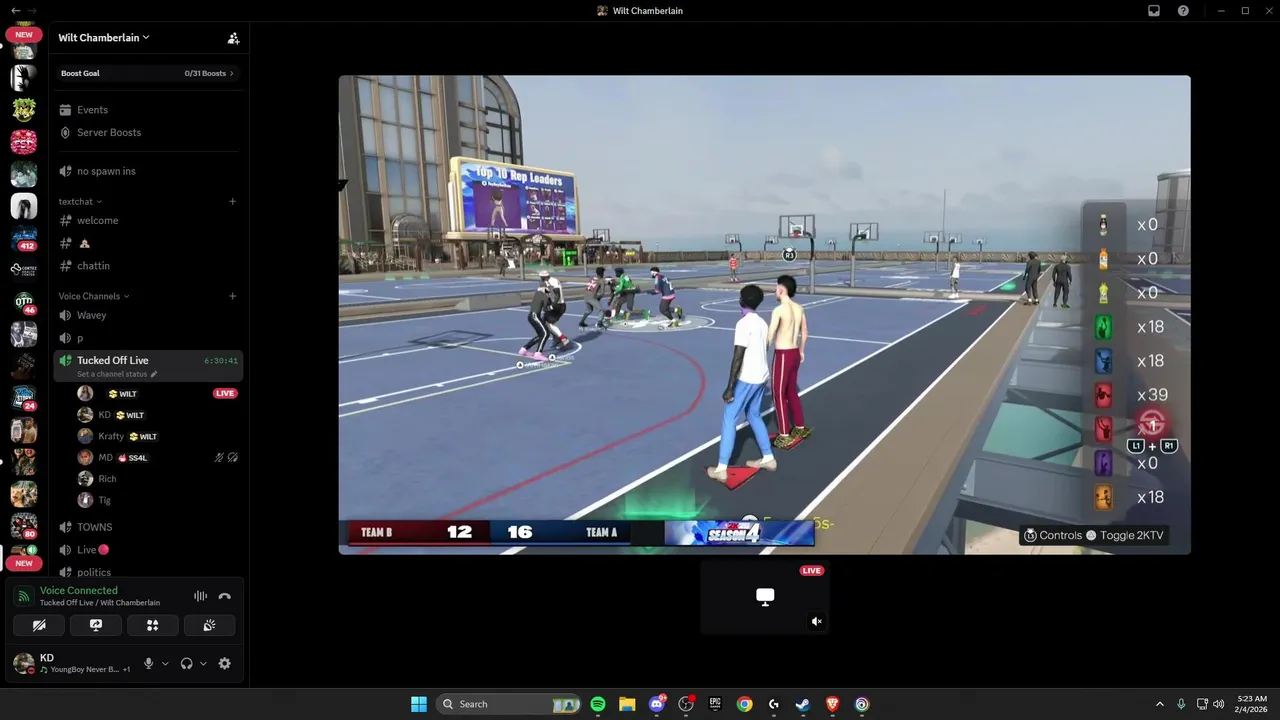Open the server icon with the 80 badge
Screen dimensions: 1280x720
24,525
